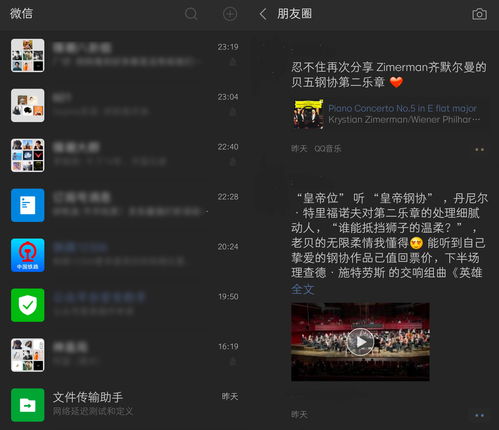Image resolution: width=499 pixels, height=430 pixels.
Task: Open the group chat timestamped 23:04
Action: pyautogui.click(x=125, y=105)
